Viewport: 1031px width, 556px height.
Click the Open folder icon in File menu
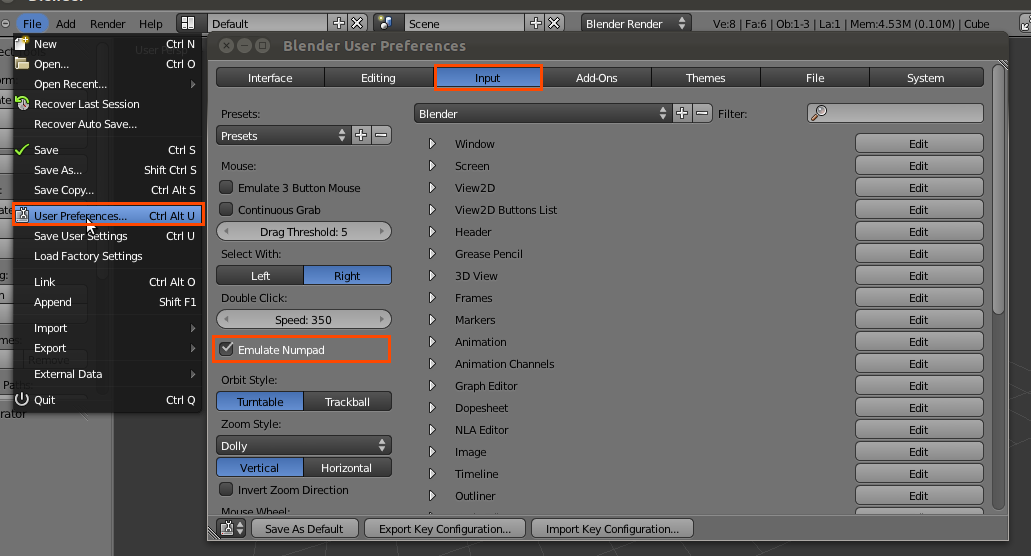tap(22, 64)
